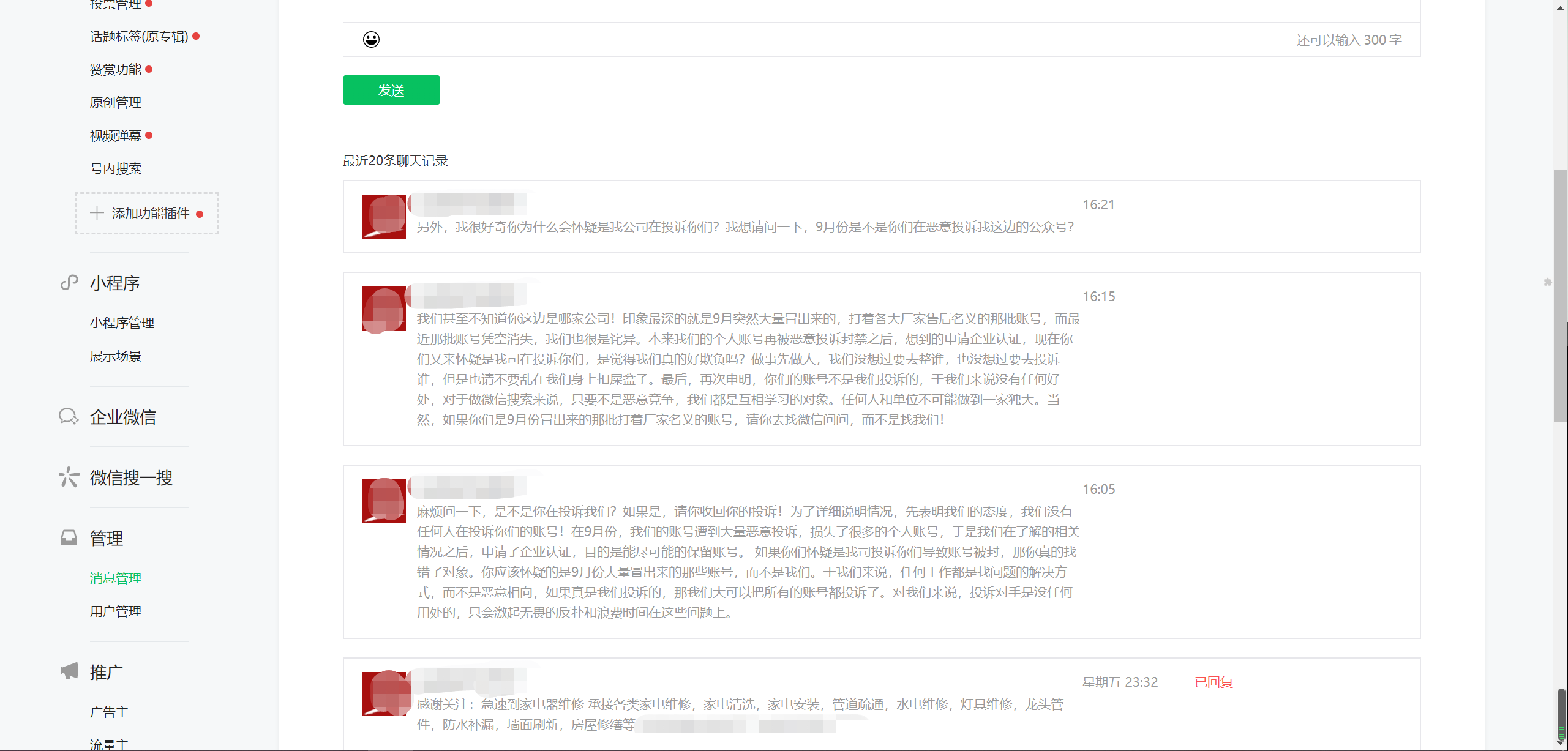Open the 16:21 message sender avatar

click(x=383, y=217)
